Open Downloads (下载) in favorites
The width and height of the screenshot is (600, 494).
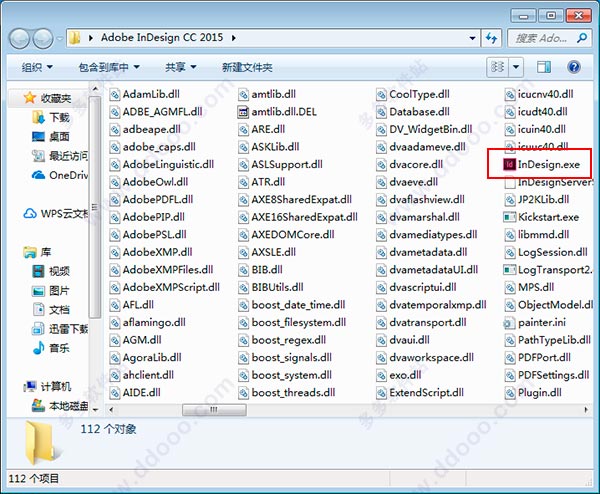tap(51, 117)
